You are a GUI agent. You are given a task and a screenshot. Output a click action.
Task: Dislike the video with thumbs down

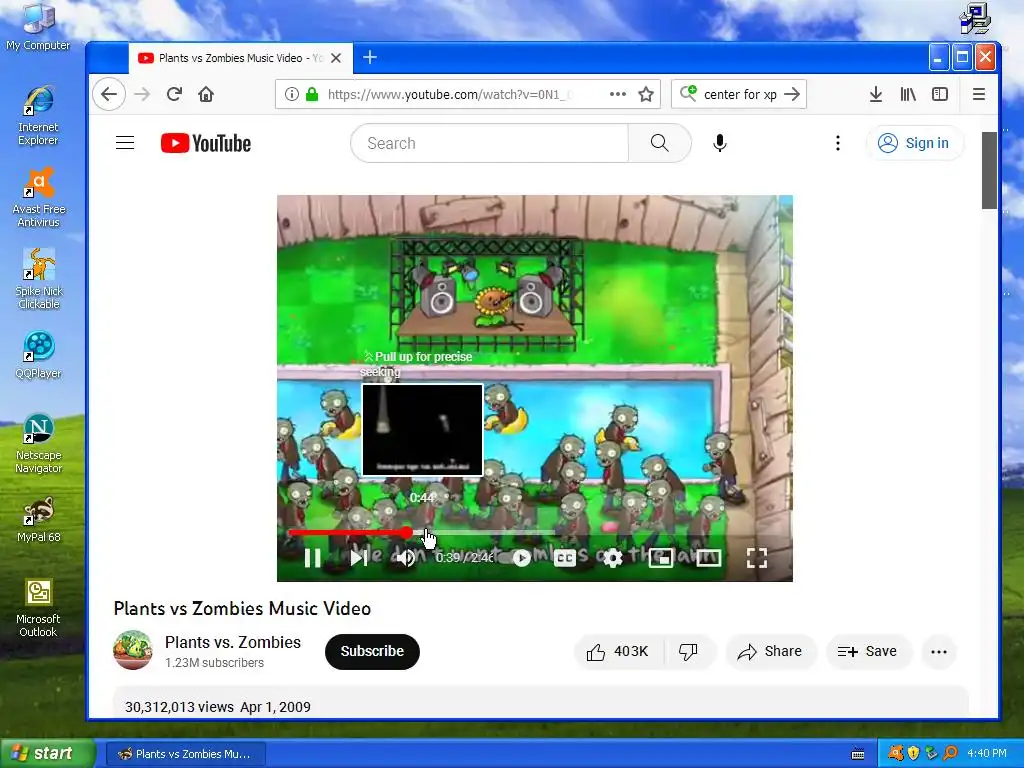688,651
